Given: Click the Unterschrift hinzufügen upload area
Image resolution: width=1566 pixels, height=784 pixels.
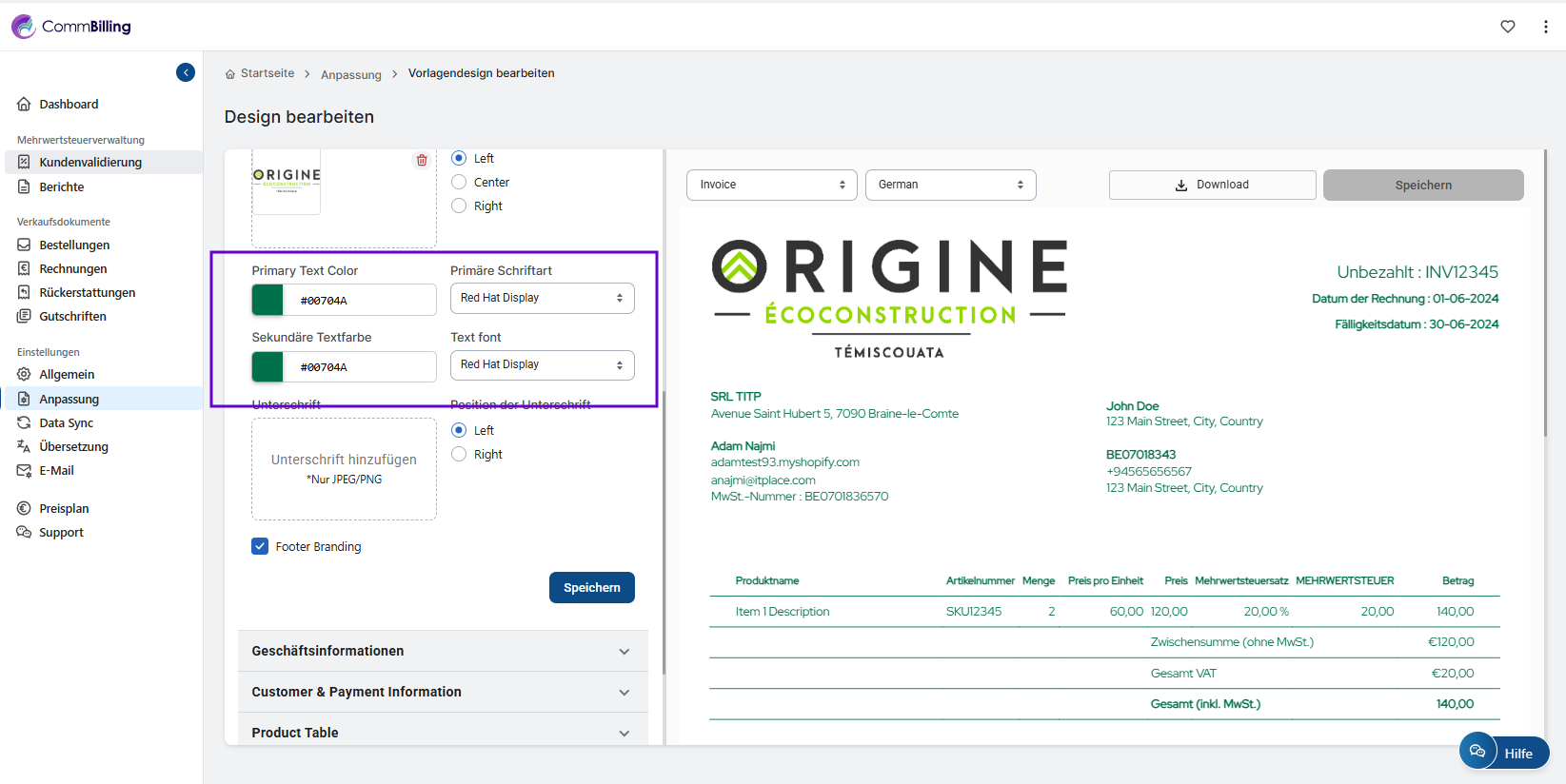Looking at the screenshot, I should (344, 469).
